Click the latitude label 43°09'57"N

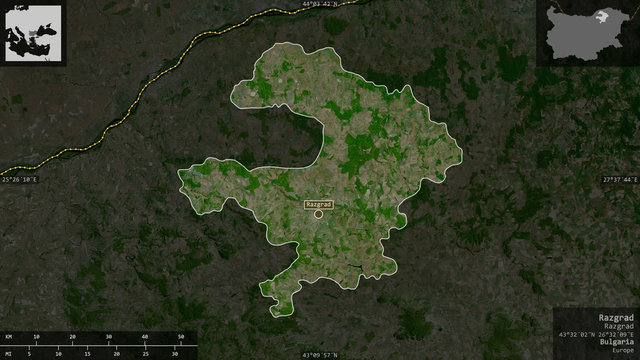click(x=320, y=355)
